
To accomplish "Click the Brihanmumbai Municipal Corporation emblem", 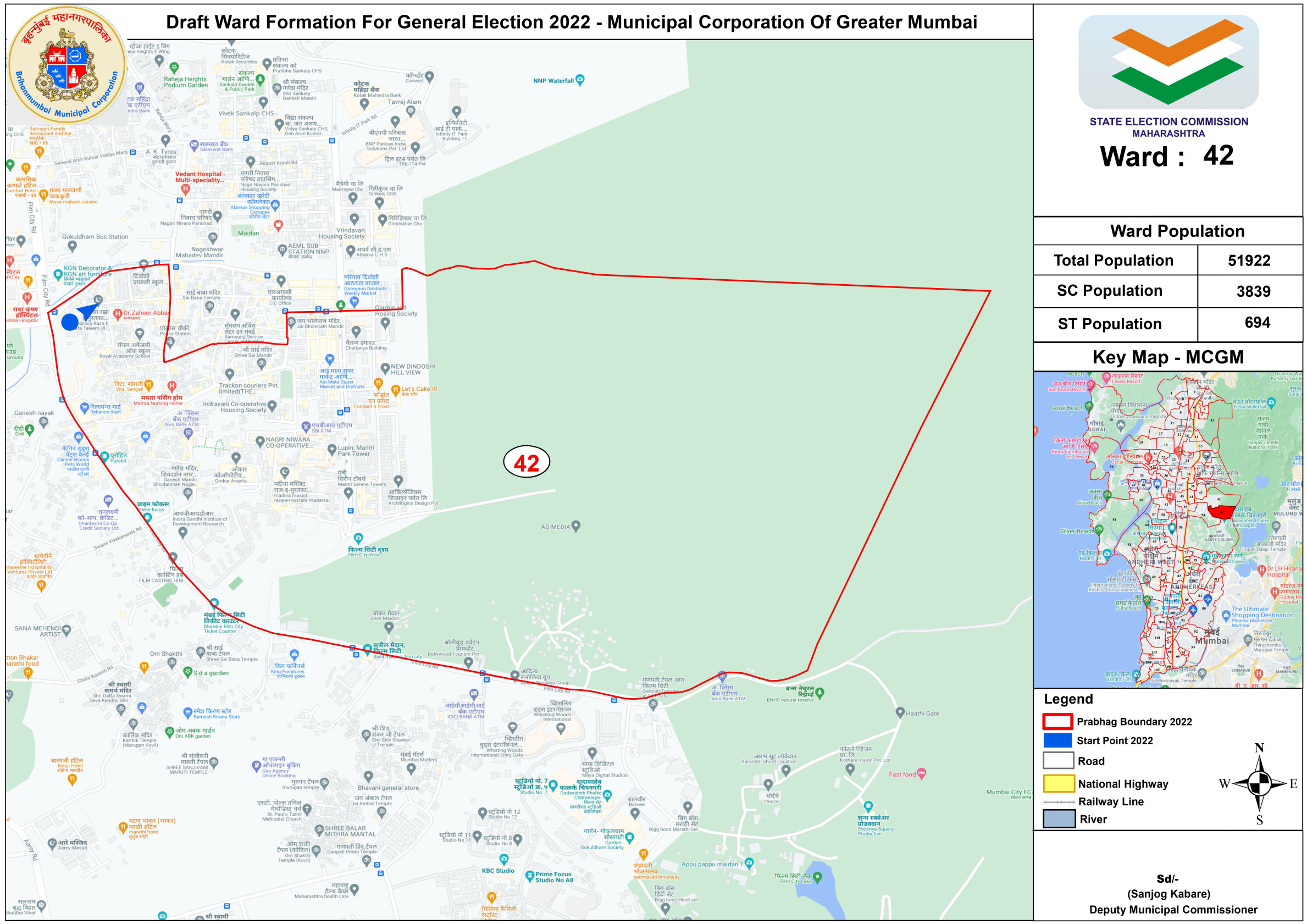I will tap(67, 65).
